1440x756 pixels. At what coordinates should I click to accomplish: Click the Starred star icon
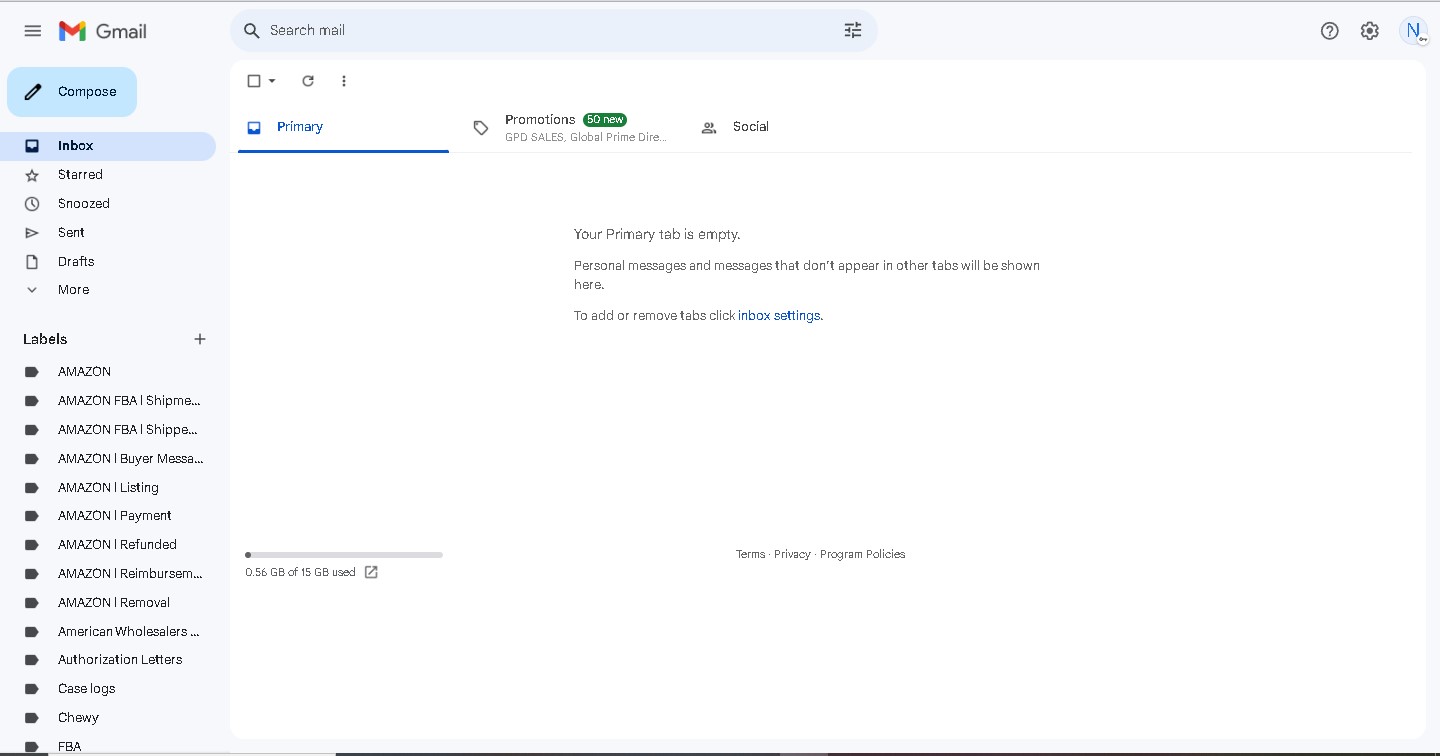[32, 175]
